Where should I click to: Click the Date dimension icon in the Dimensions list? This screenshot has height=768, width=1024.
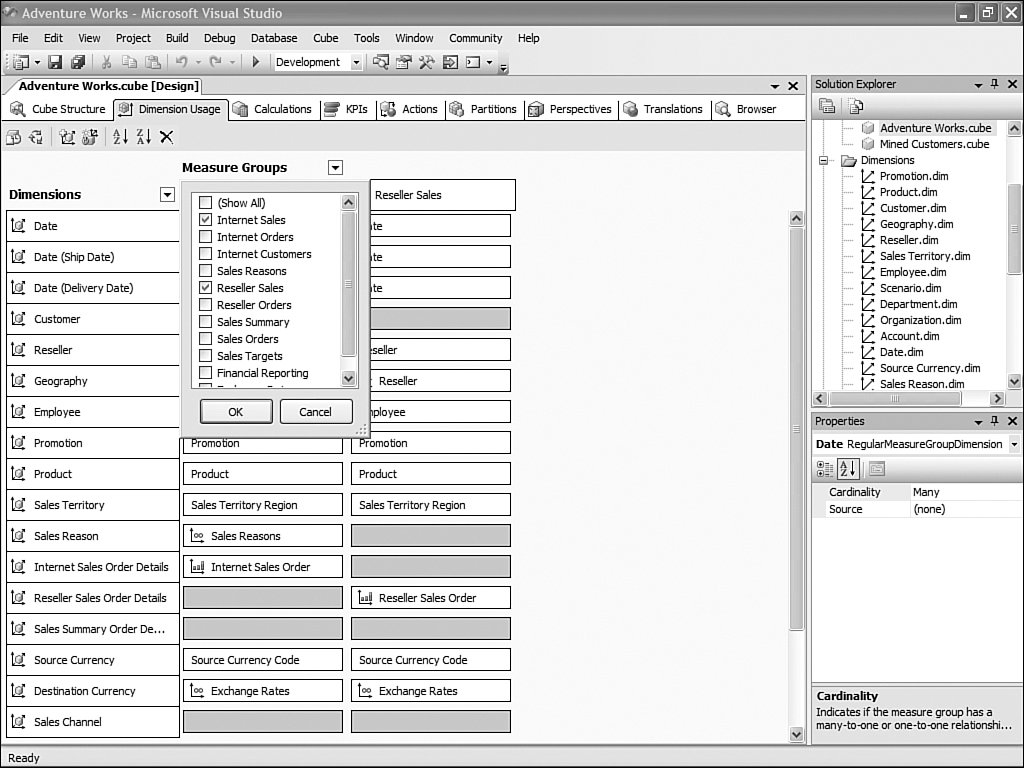[18, 226]
